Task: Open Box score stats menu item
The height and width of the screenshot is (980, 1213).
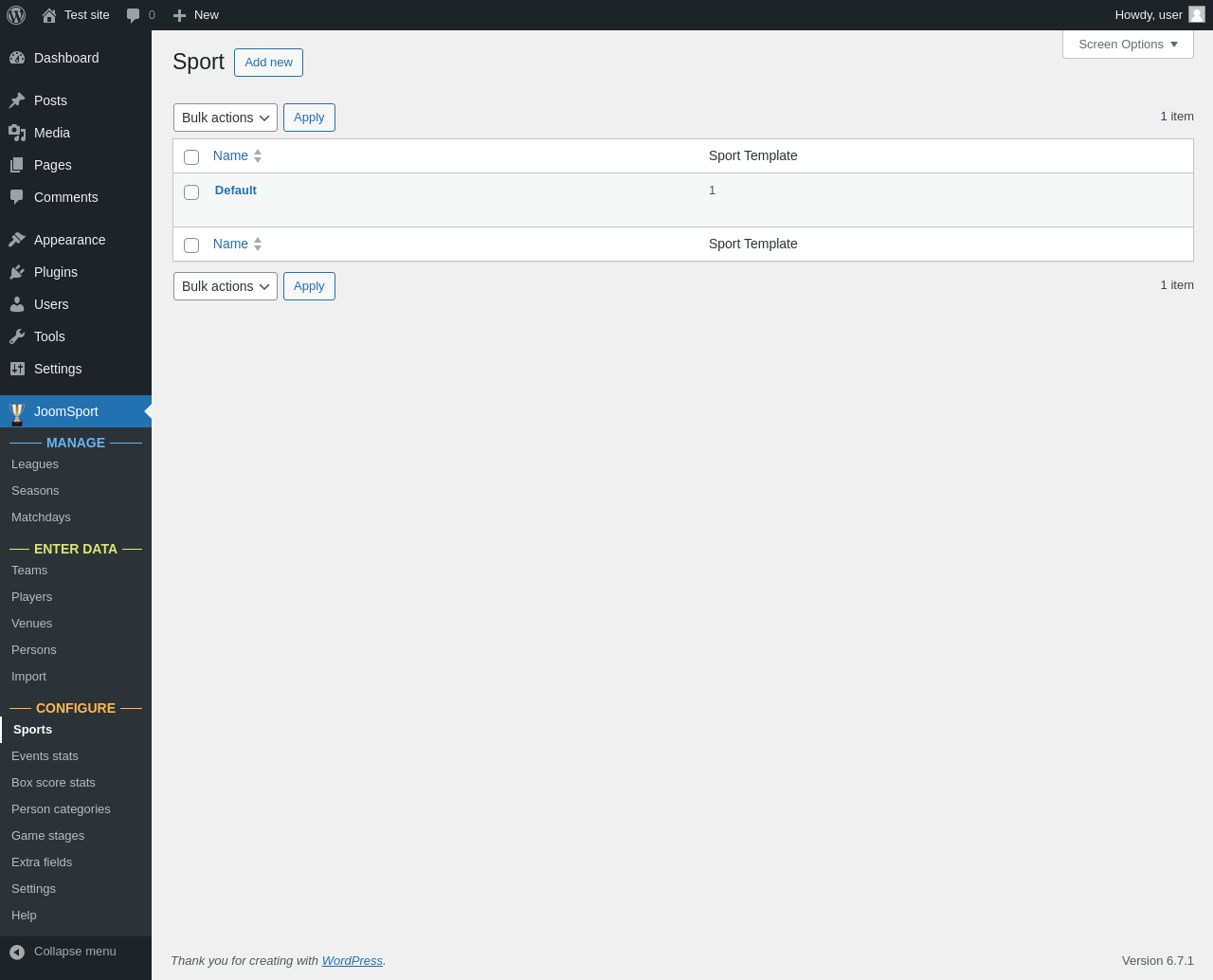Action: coord(53,783)
